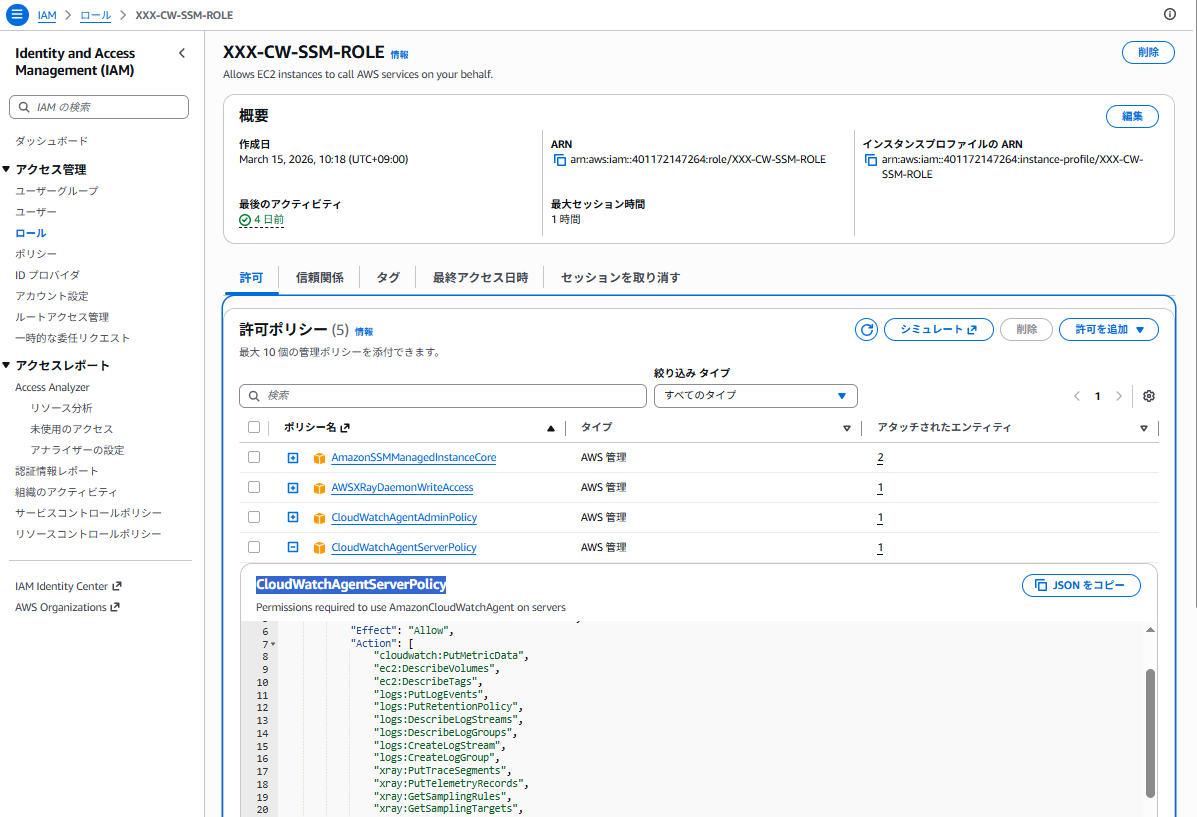Check the AmazonSSMManagedInstanceCore row checkbox
Image resolution: width=1197 pixels, height=817 pixels.
pyautogui.click(x=254, y=457)
